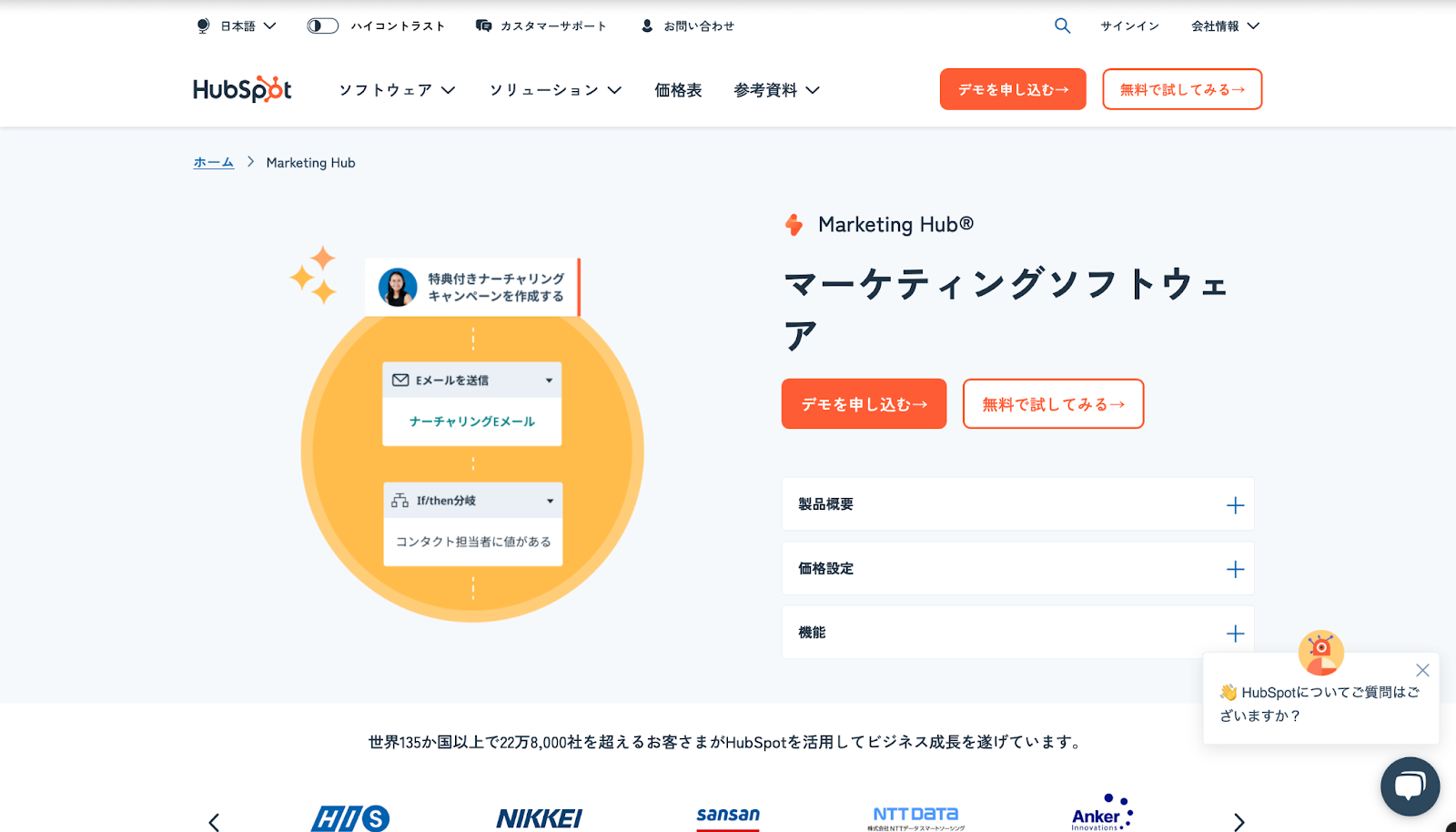Go to previous customer logos arrow
The height and width of the screenshot is (832, 1456).
click(214, 822)
